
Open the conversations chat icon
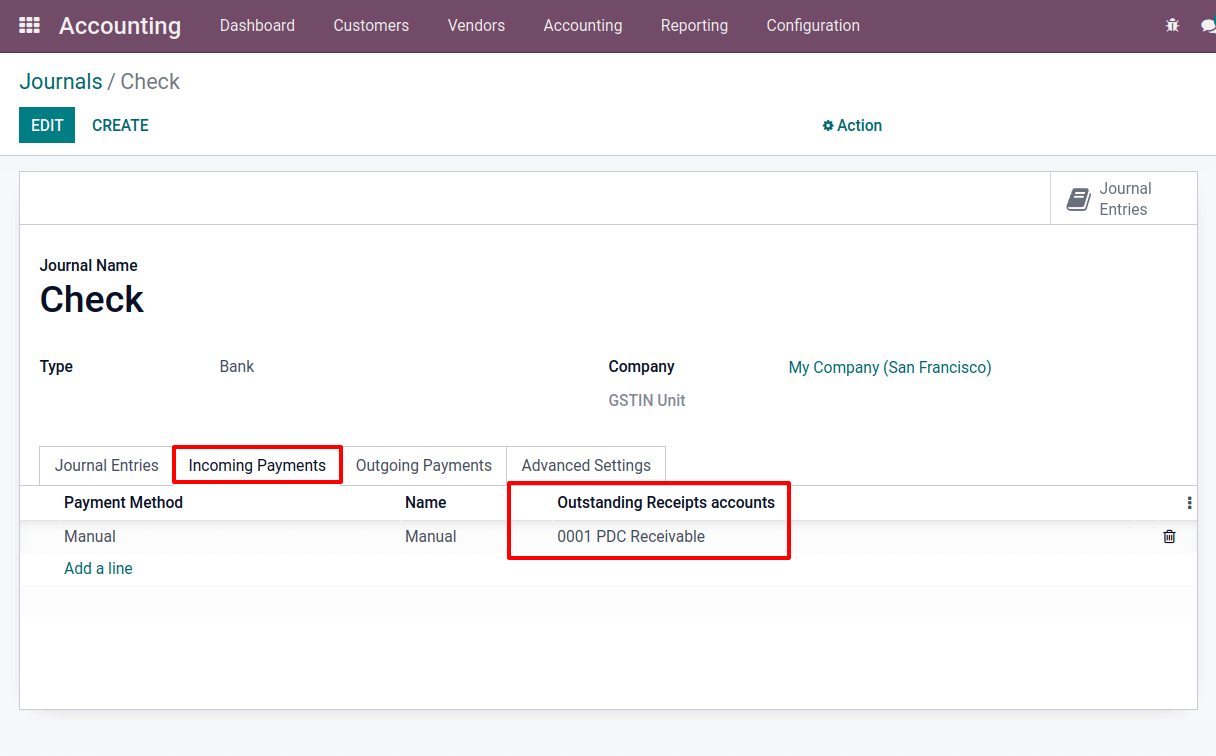(1208, 26)
